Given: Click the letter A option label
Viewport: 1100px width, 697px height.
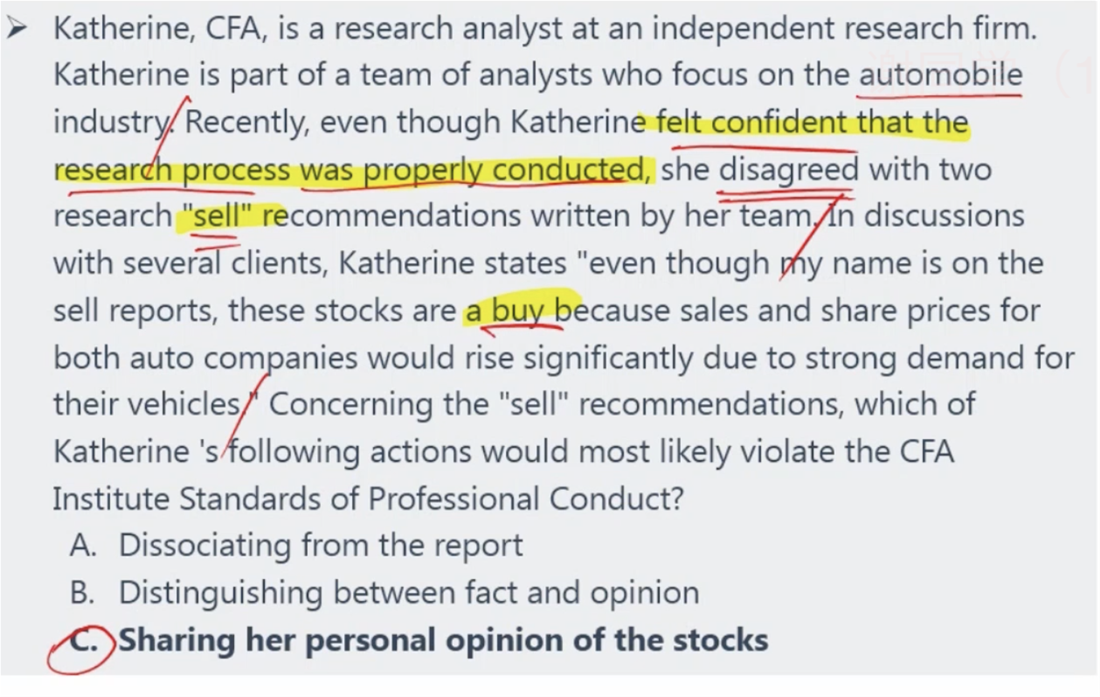Looking at the screenshot, I should (83, 545).
